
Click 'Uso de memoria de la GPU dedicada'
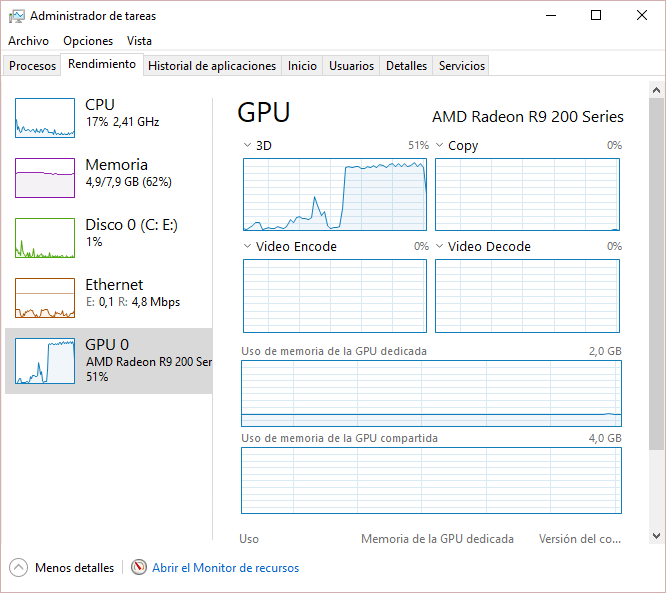334,351
